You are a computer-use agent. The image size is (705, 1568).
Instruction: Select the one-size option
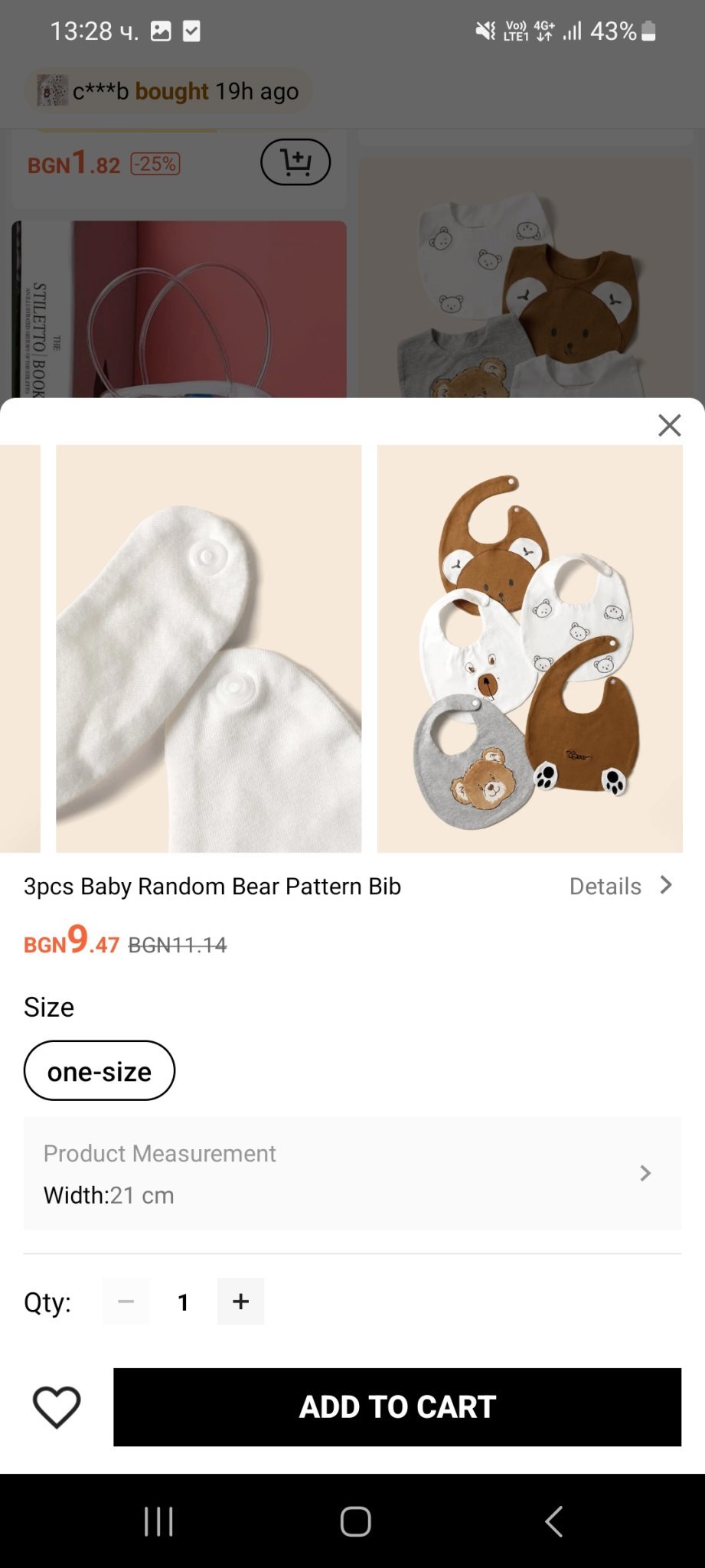pyautogui.click(x=100, y=1070)
